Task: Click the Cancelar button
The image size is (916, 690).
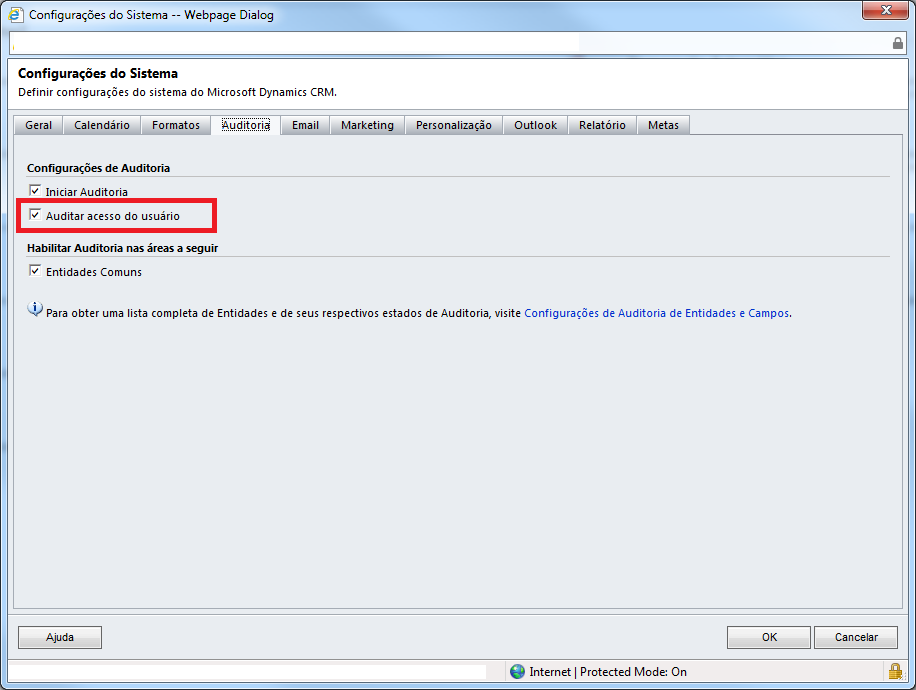Action: pyautogui.click(x=855, y=637)
